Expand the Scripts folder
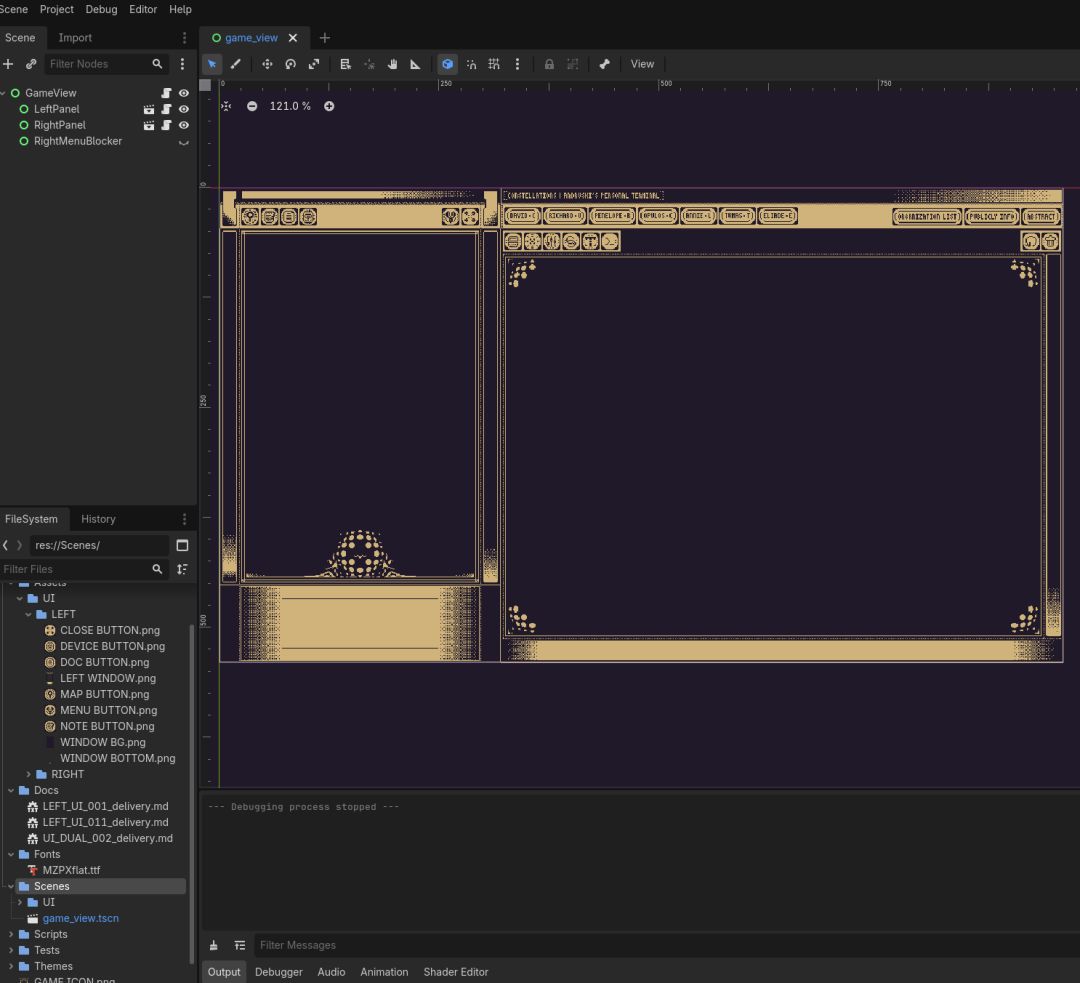The image size is (1080, 983). click(11, 934)
